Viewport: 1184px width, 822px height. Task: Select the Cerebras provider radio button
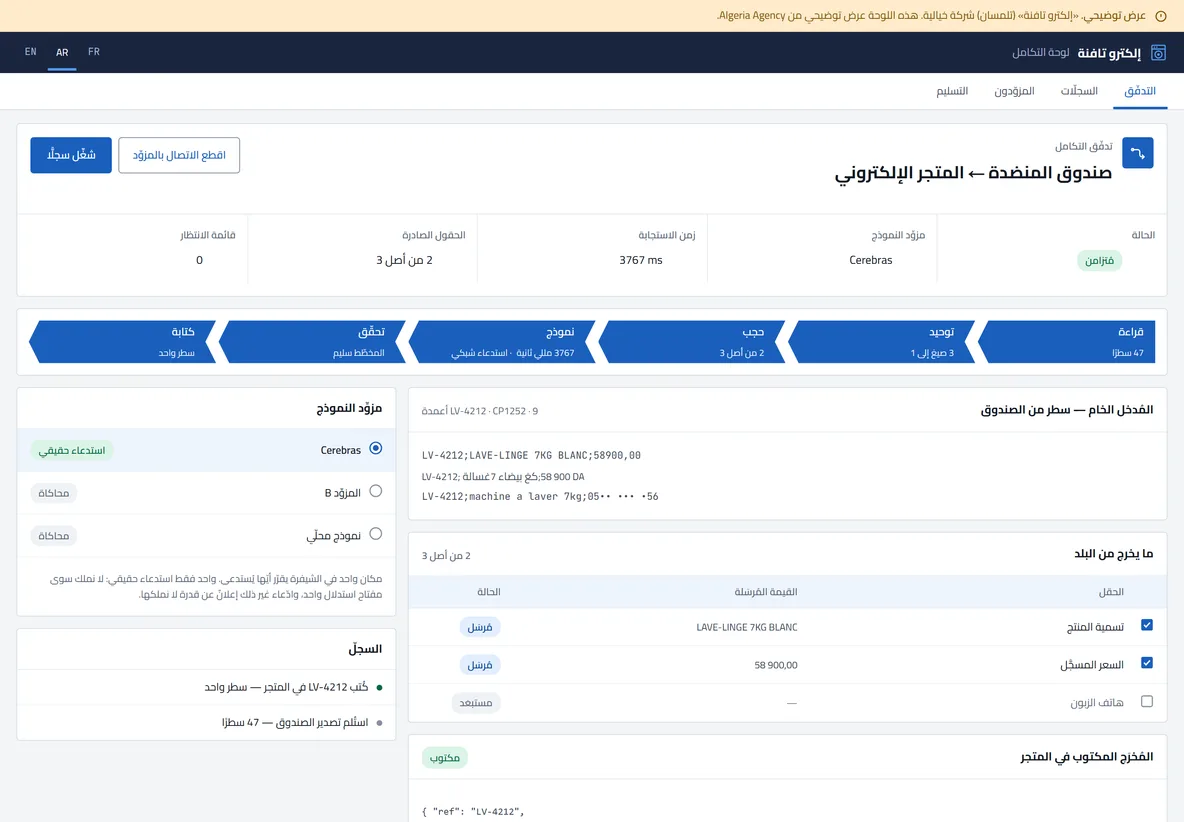[x=375, y=448]
